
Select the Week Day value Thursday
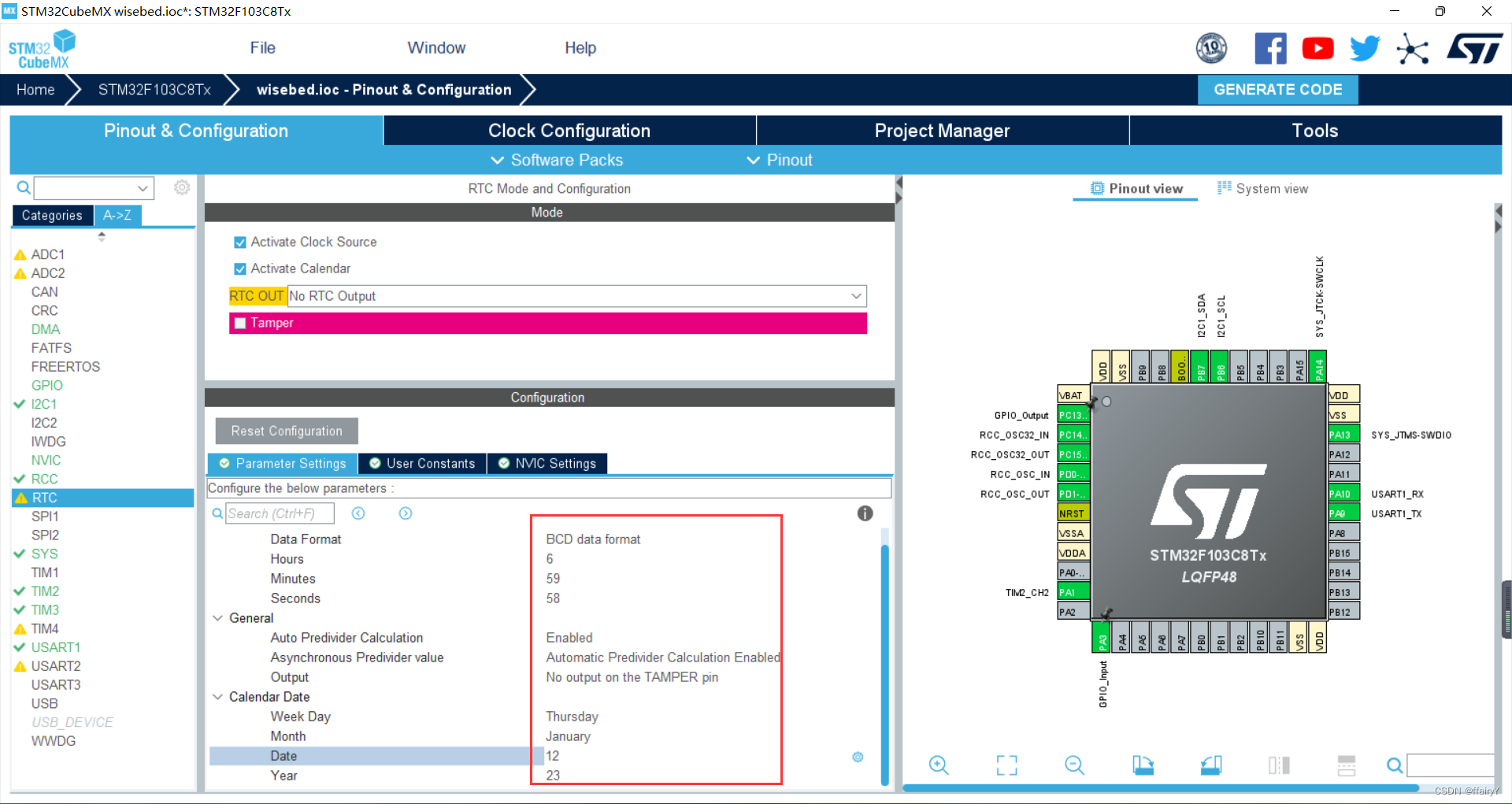click(x=572, y=717)
